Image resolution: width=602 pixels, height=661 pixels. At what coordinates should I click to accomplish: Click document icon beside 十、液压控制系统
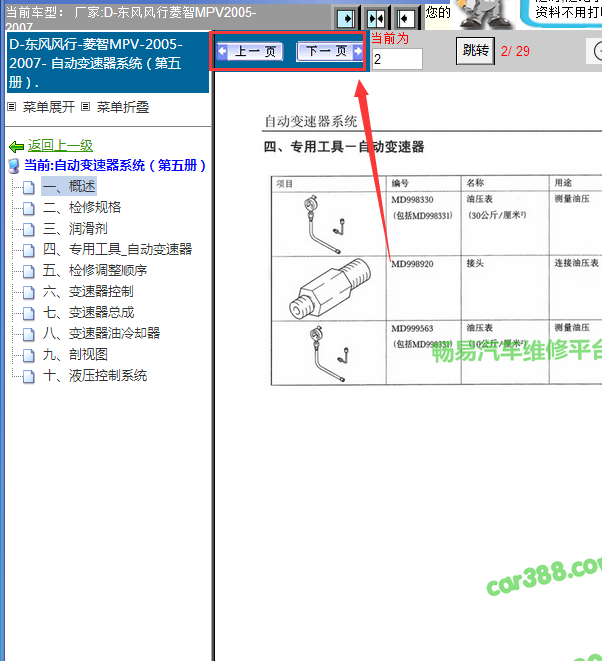[x=29, y=377]
